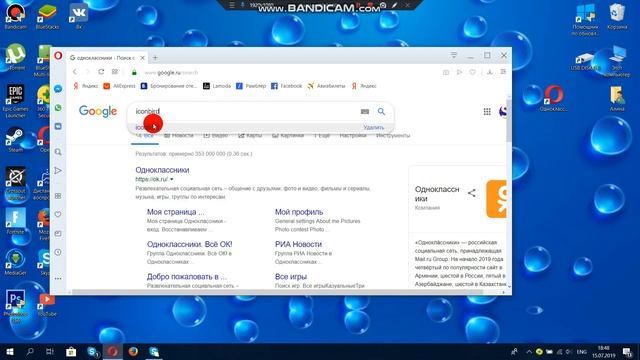
Task: Close the Одноклассники search tab
Action: (142, 58)
